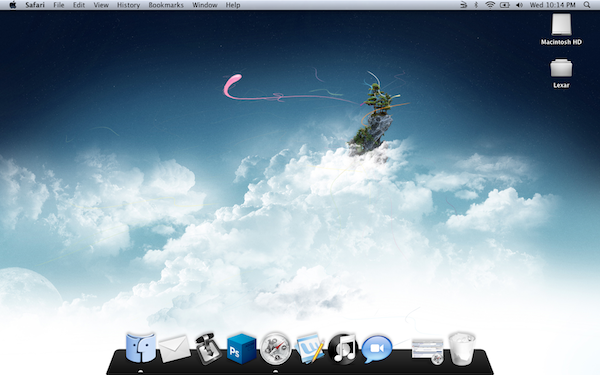The height and width of the screenshot is (375, 600).
Task: Open the View menu
Action: tap(101, 5)
